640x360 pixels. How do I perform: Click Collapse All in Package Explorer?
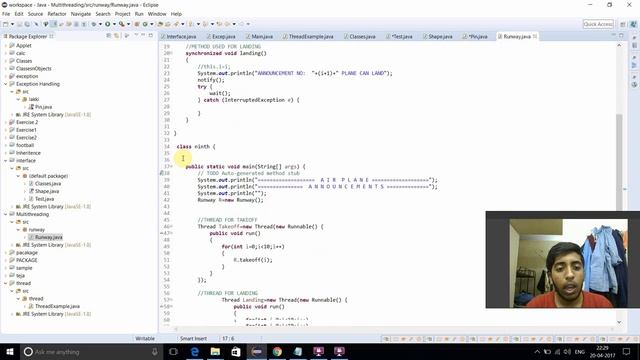point(109,36)
